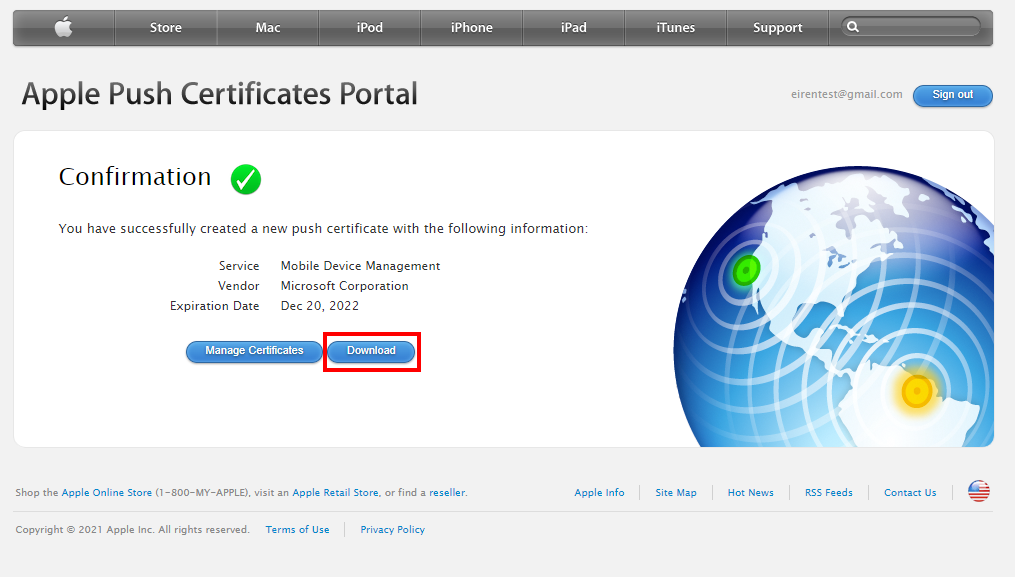
Task: Open the Contact Us link
Action: coord(910,493)
